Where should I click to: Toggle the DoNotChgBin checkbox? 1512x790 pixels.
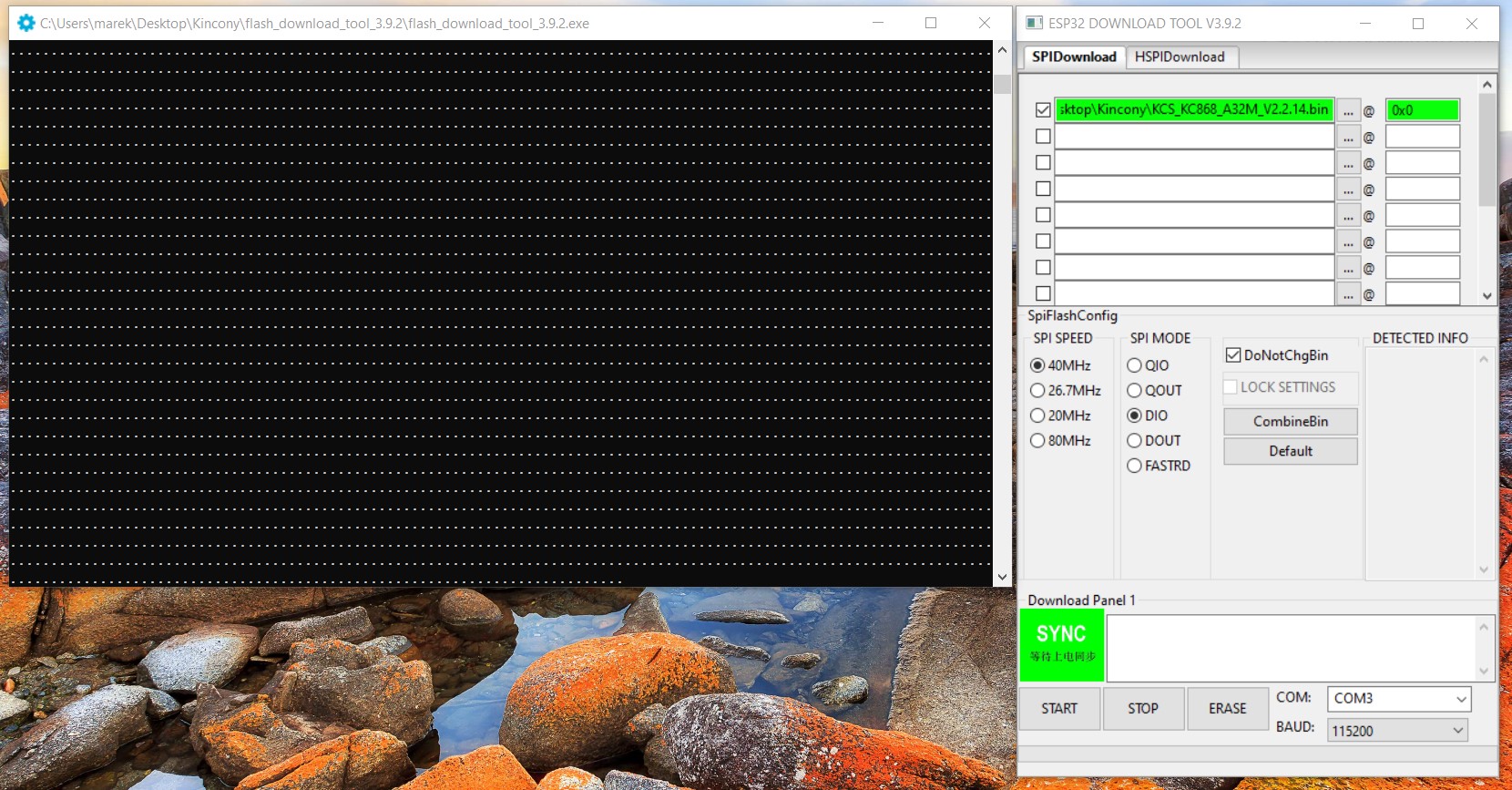click(x=1233, y=355)
